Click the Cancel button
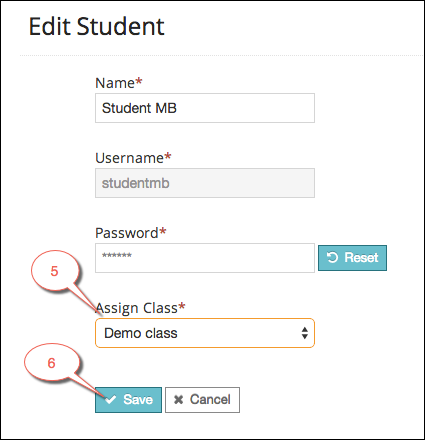Viewport: 425px width, 440px height. [x=202, y=400]
